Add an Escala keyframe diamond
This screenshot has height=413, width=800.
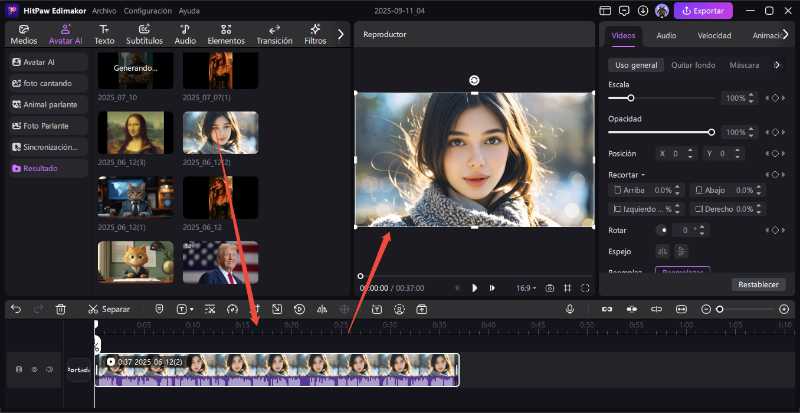coord(775,98)
